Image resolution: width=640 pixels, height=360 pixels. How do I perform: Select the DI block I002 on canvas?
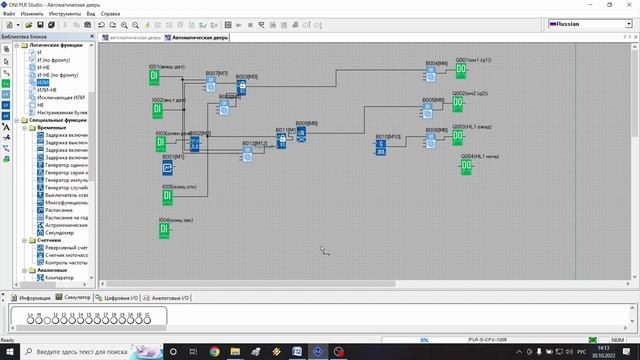(x=158, y=111)
